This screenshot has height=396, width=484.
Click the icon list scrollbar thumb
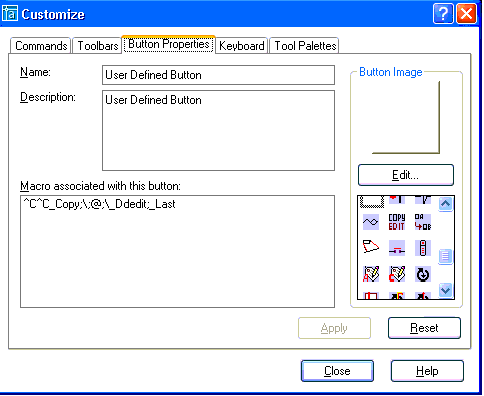pyautogui.click(x=445, y=256)
